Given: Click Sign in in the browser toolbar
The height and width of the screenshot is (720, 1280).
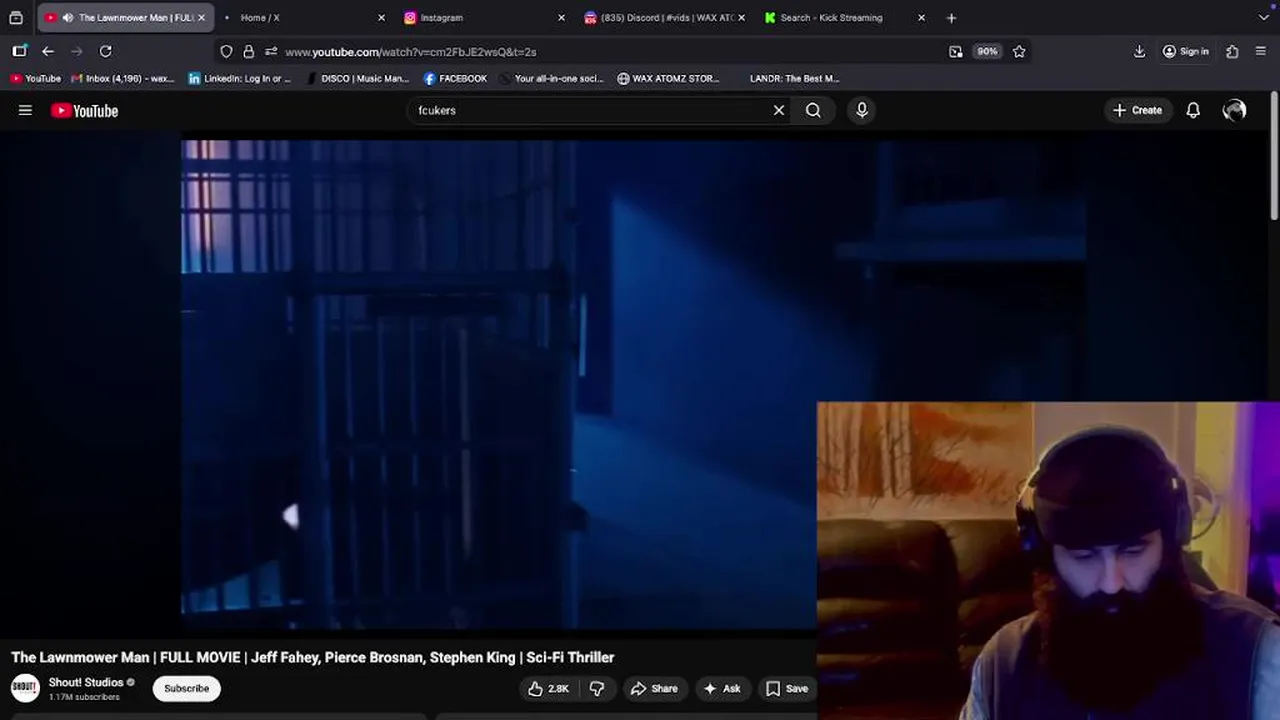Looking at the screenshot, I should tap(1186, 51).
